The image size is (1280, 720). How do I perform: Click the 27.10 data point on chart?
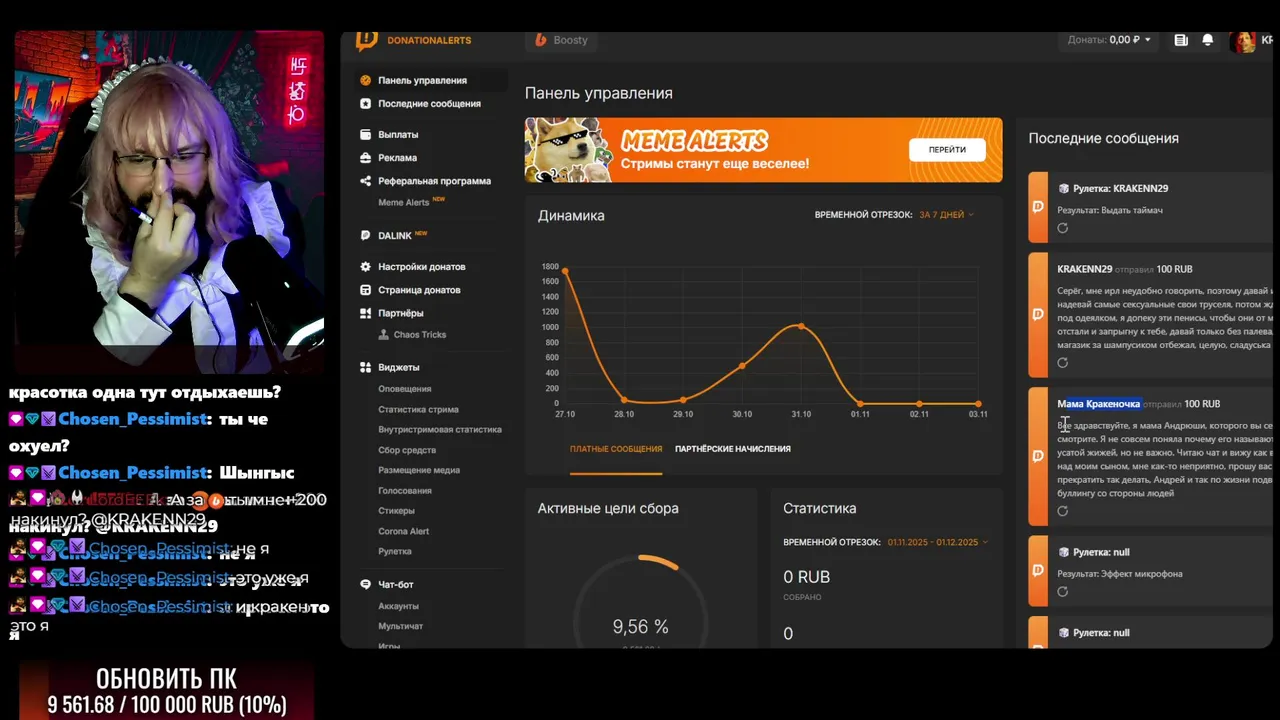[x=565, y=271]
